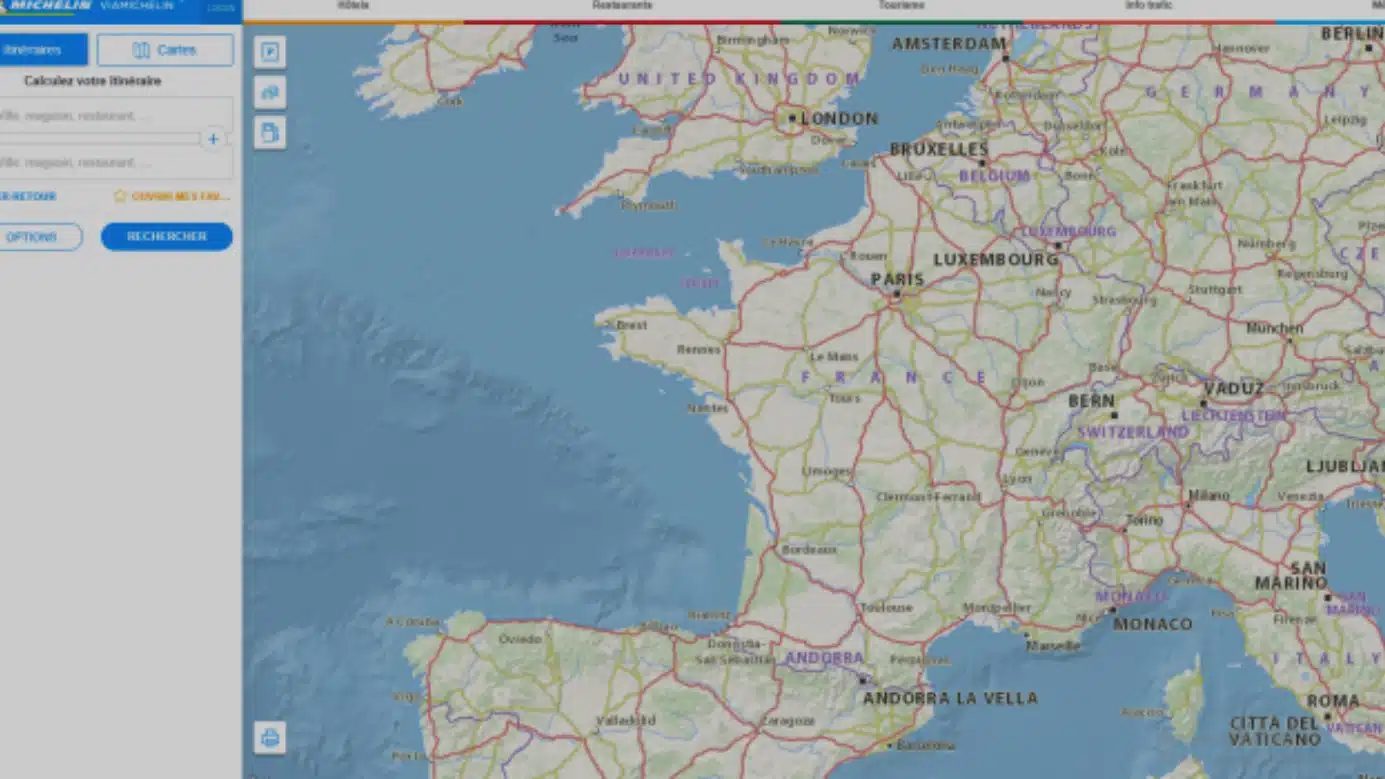Click the orange favourites star icon
This screenshot has height=779, width=1385.
pyautogui.click(x=120, y=197)
